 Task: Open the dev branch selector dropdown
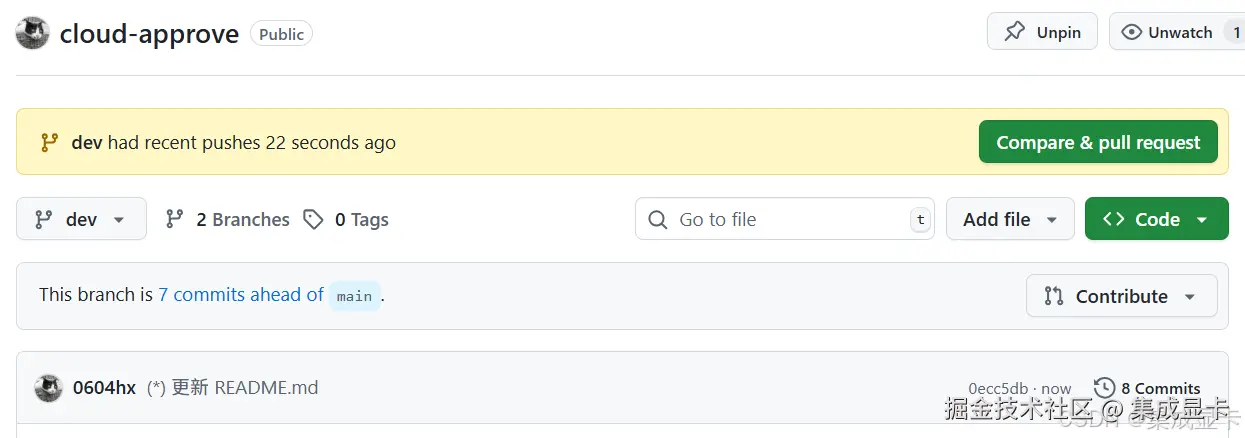point(81,219)
